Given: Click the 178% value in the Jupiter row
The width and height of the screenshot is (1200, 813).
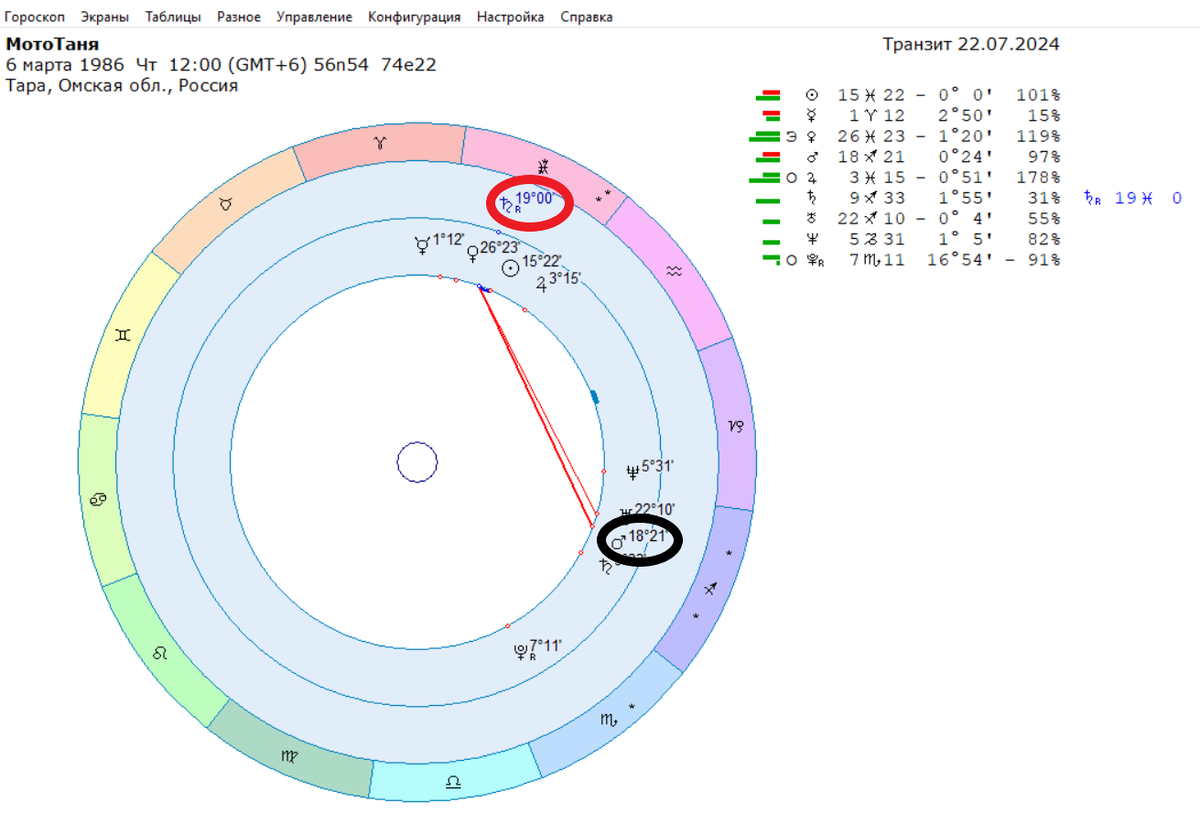Looking at the screenshot, I should [x=1036, y=178].
